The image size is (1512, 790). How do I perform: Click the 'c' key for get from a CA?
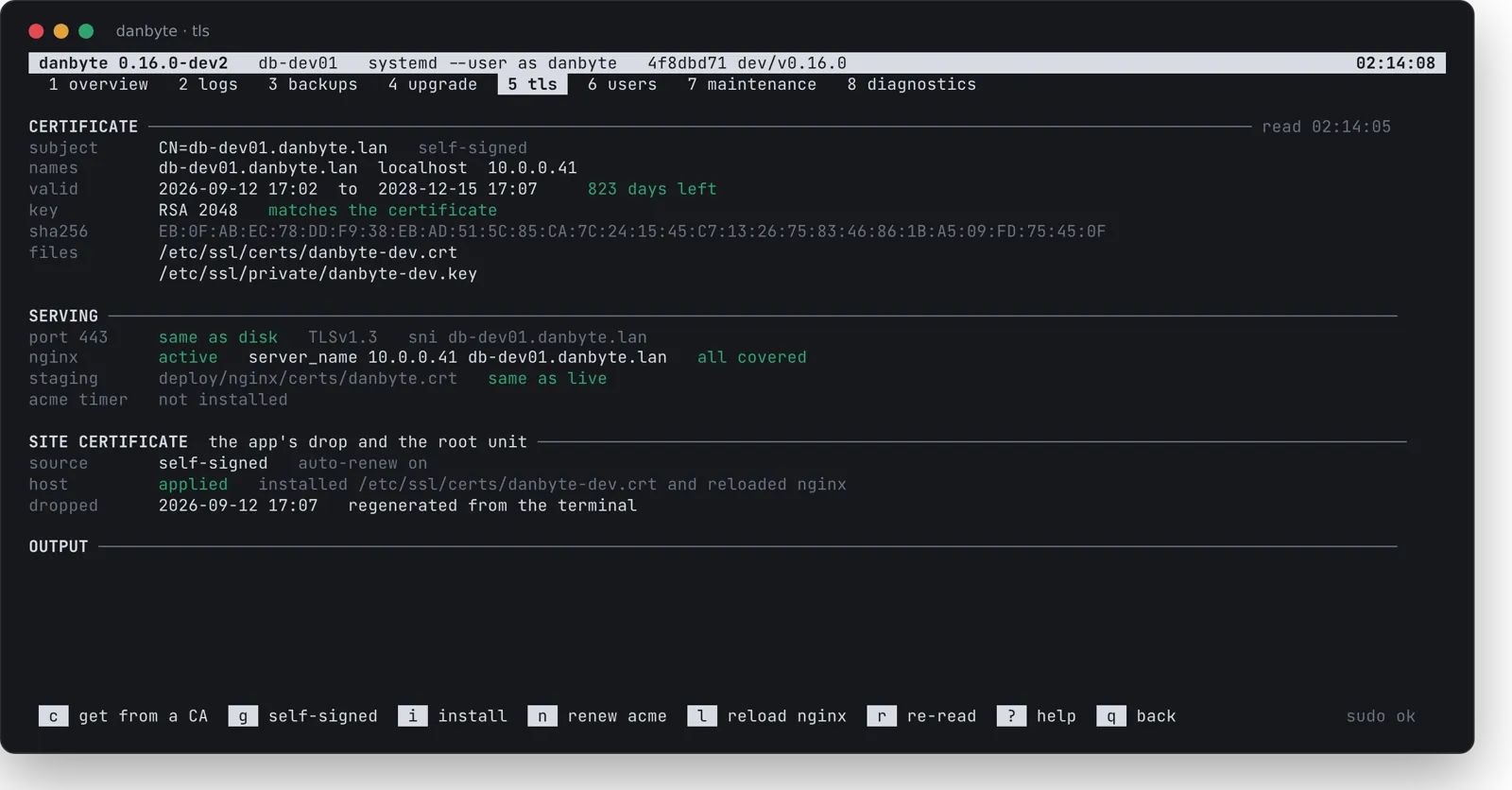[53, 716]
